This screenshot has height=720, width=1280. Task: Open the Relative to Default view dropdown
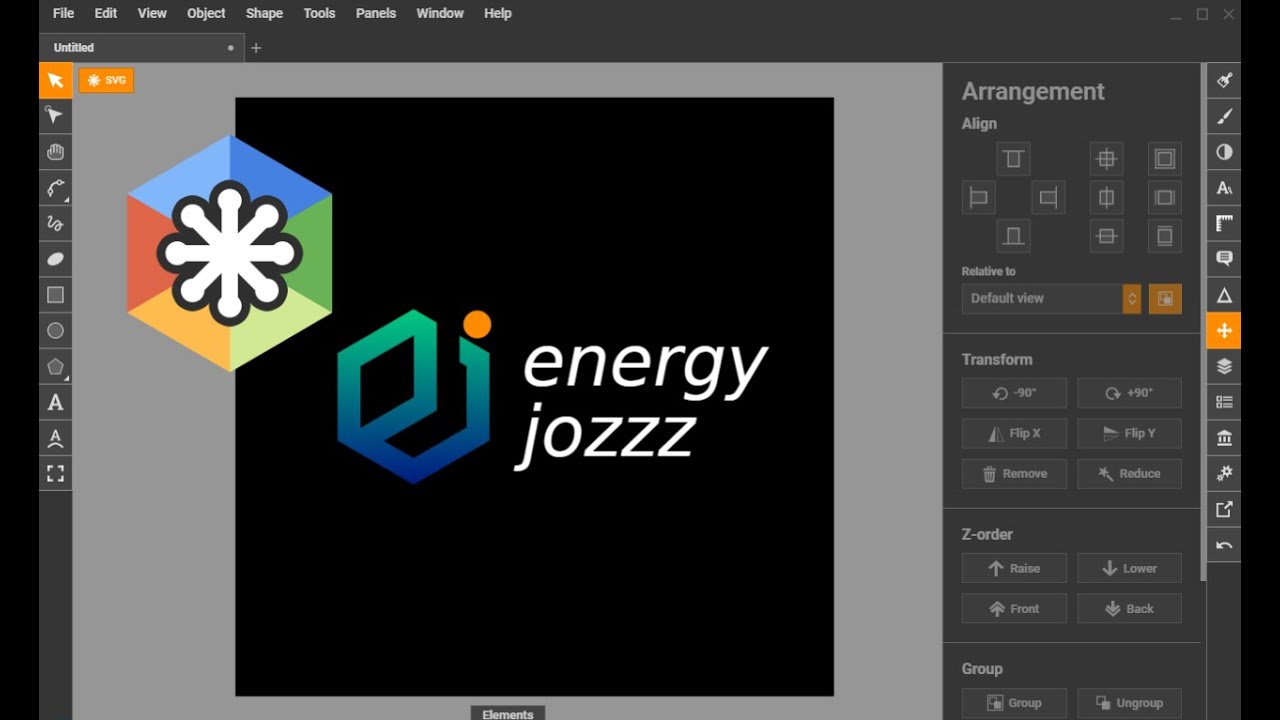point(1051,298)
